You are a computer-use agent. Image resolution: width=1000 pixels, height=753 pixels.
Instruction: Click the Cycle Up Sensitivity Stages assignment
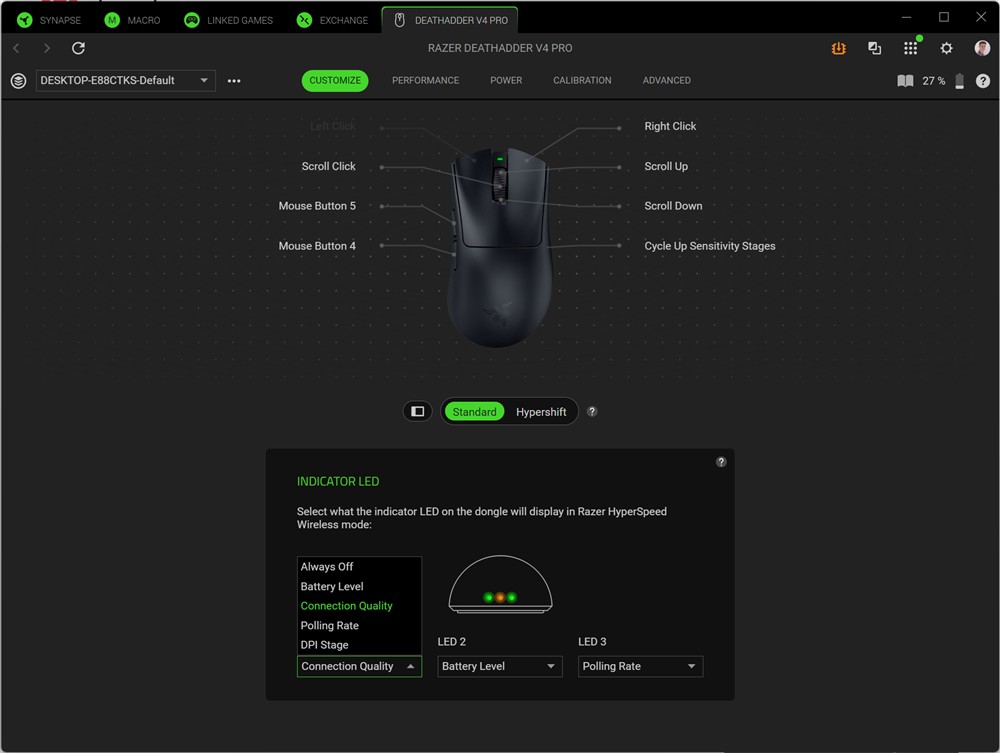coord(709,246)
